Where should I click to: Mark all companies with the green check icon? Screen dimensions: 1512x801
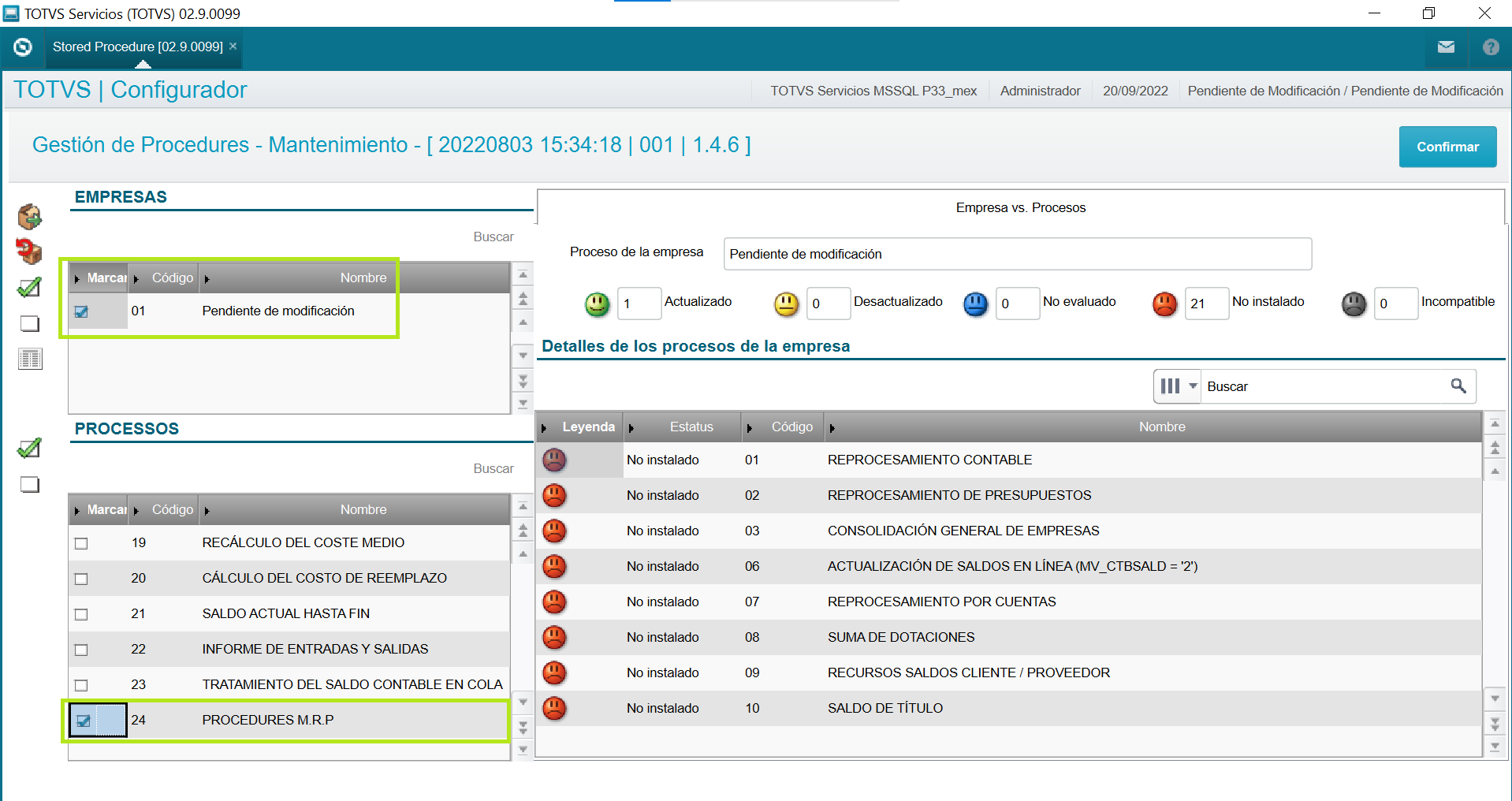click(x=29, y=288)
